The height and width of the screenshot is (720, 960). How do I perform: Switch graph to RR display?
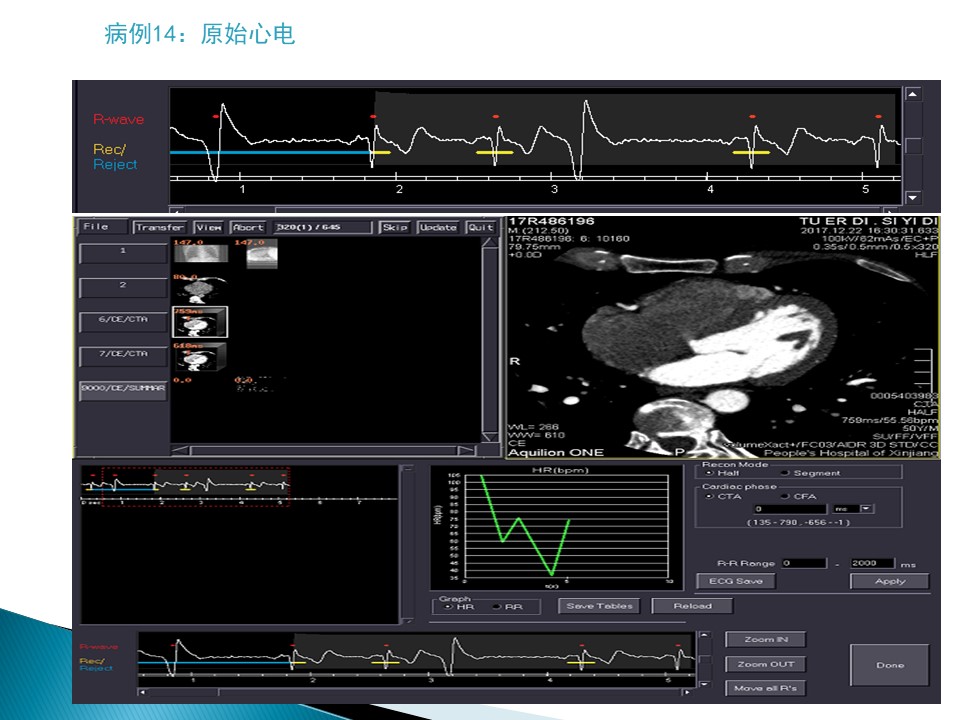coord(497,607)
